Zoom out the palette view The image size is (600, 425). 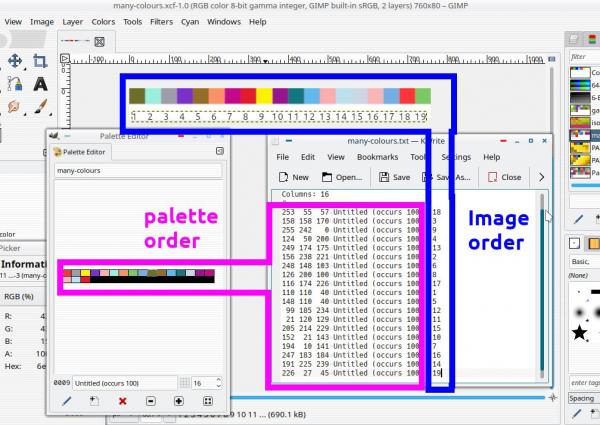(x=151, y=401)
